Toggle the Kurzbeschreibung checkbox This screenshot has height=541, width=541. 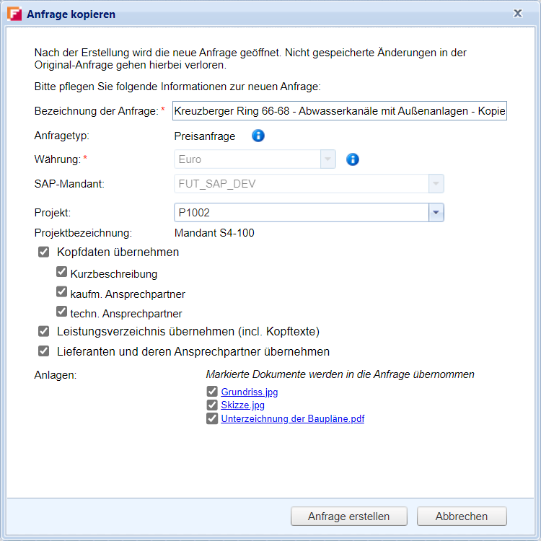point(61,272)
